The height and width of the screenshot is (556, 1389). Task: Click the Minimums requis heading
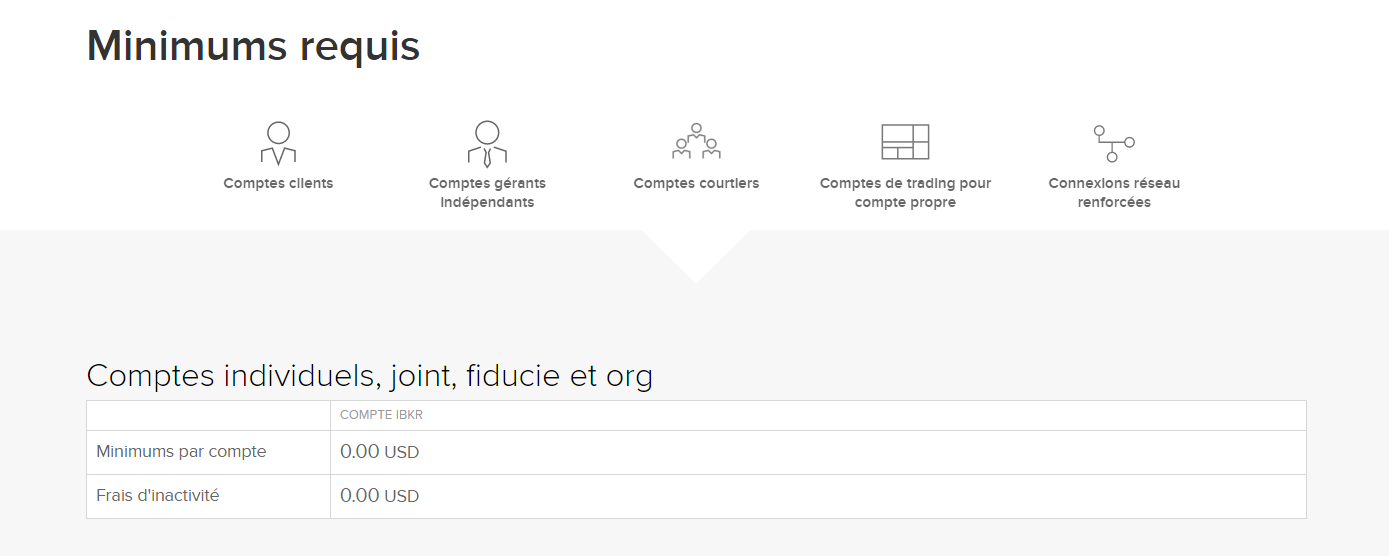click(x=253, y=46)
